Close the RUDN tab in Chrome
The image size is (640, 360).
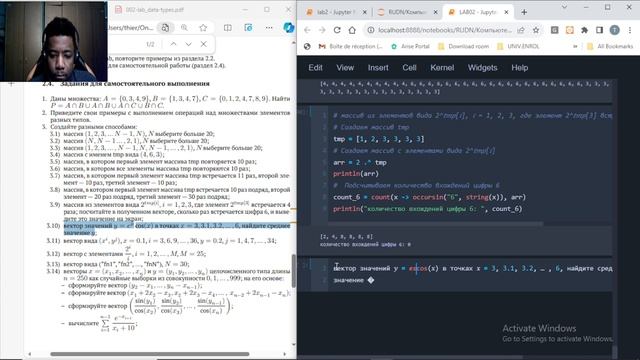pyautogui.click(x=435, y=12)
